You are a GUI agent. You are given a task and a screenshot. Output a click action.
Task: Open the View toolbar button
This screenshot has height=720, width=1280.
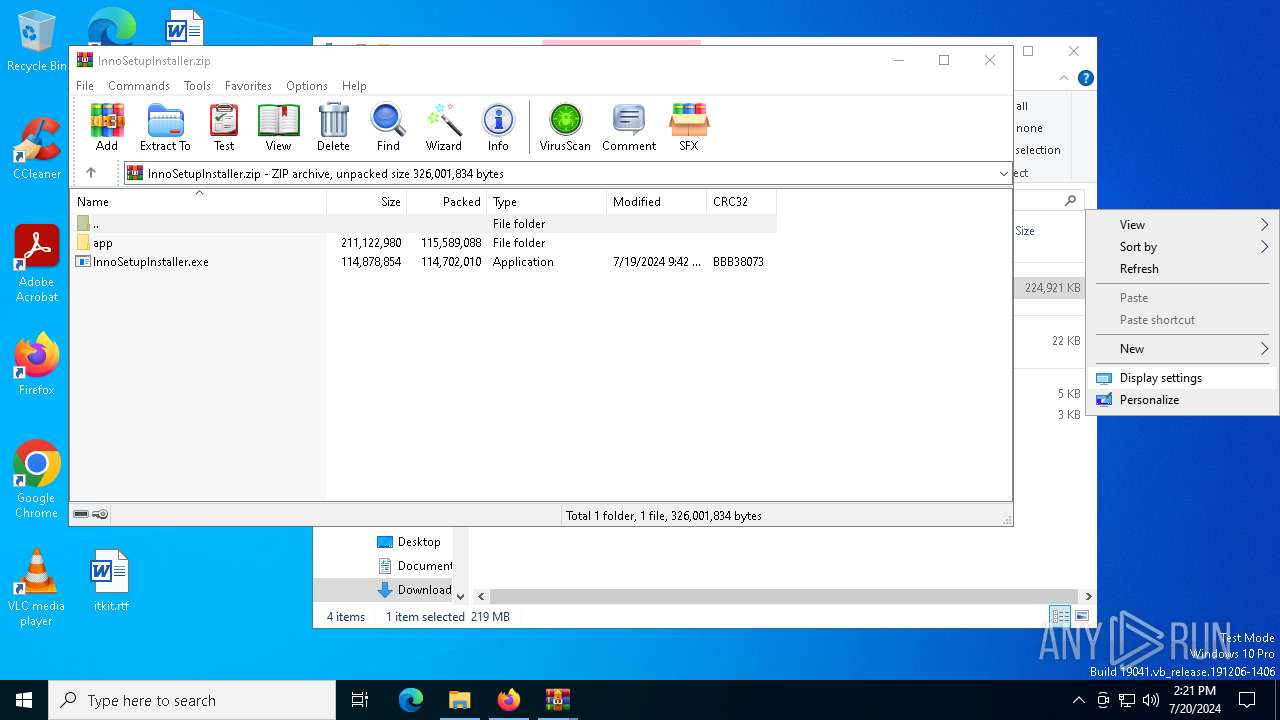[x=278, y=127]
